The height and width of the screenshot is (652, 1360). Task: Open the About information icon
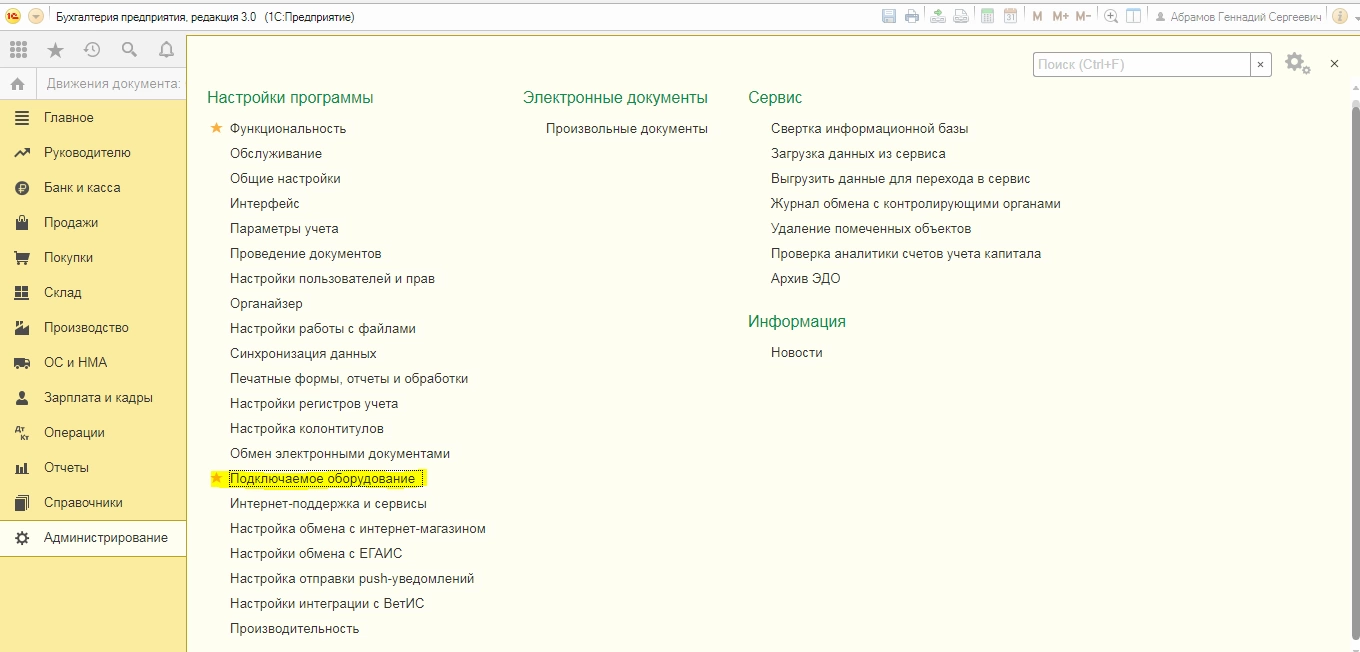[1339, 16]
